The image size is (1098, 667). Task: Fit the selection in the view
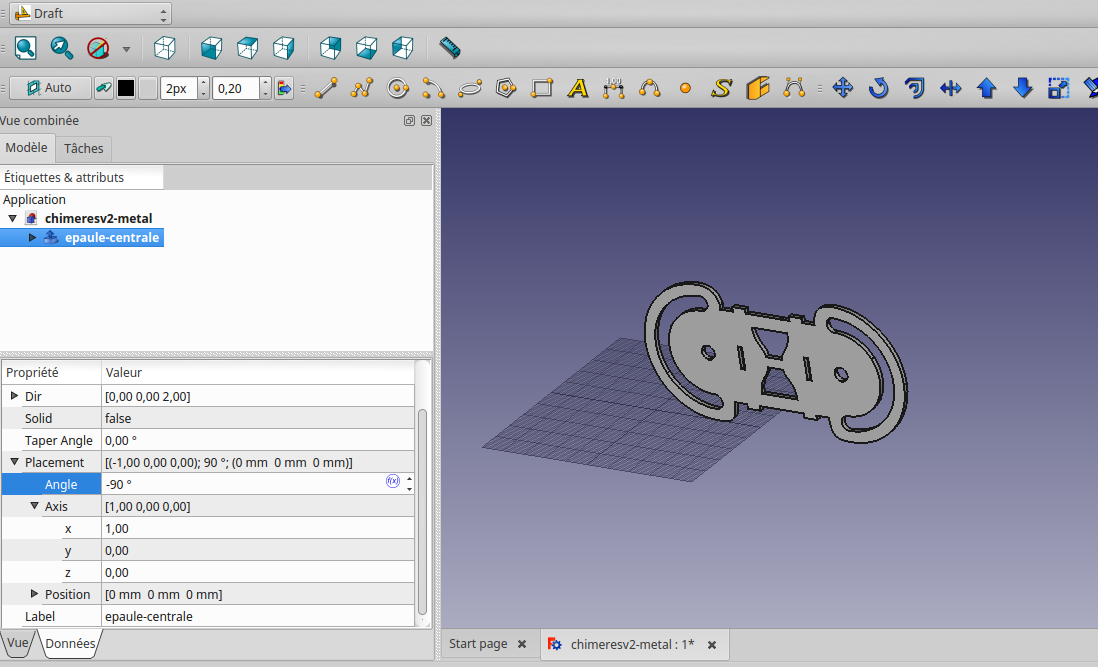pos(62,48)
